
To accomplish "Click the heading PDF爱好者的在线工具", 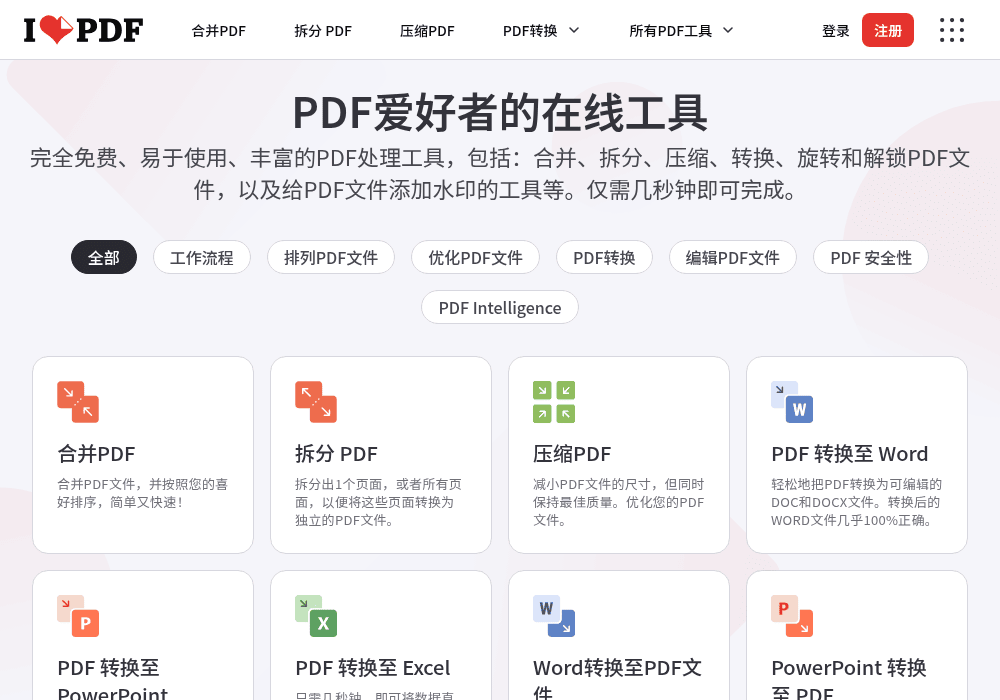I will 500,113.
